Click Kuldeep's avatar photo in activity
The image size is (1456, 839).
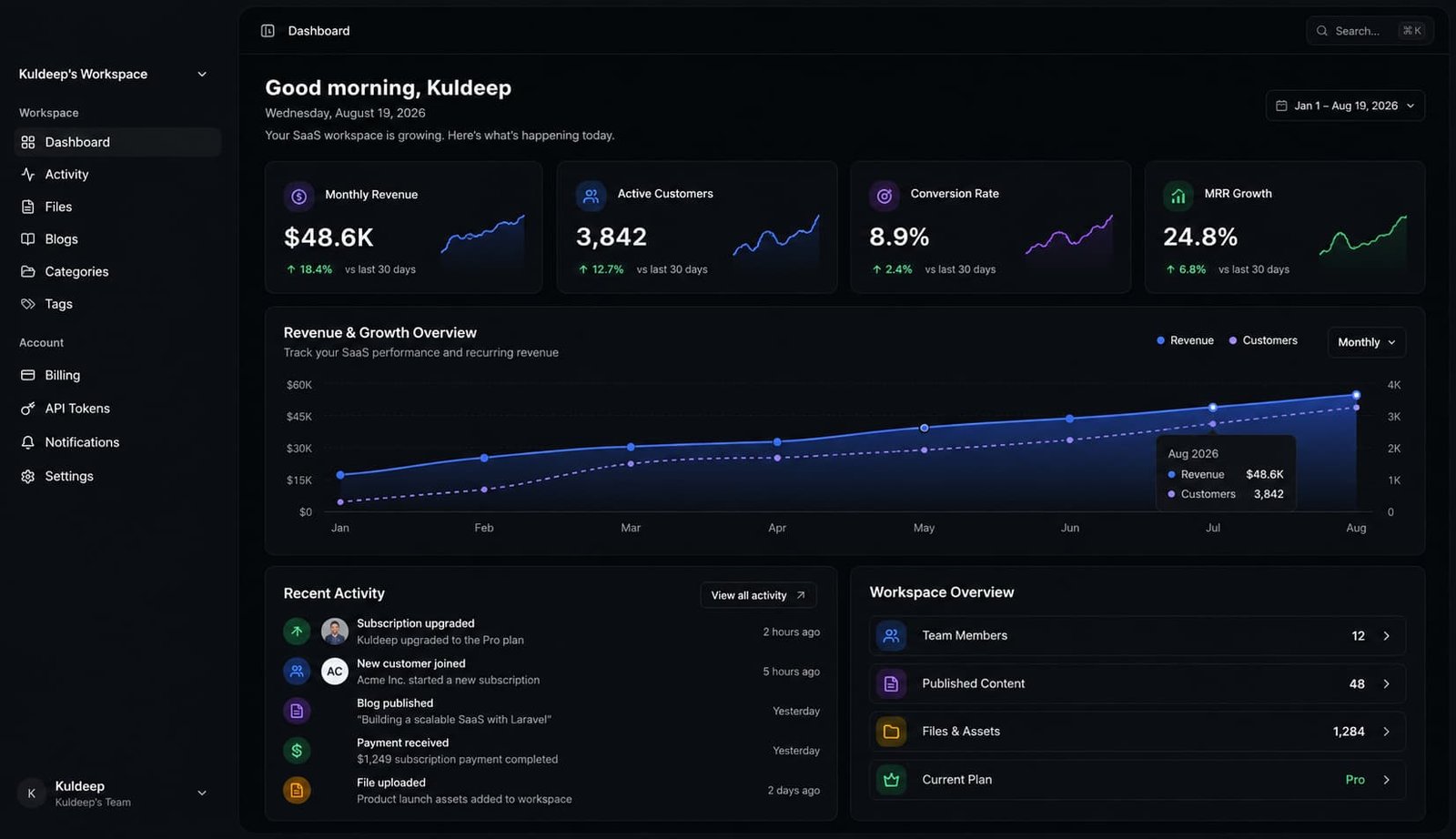335,632
